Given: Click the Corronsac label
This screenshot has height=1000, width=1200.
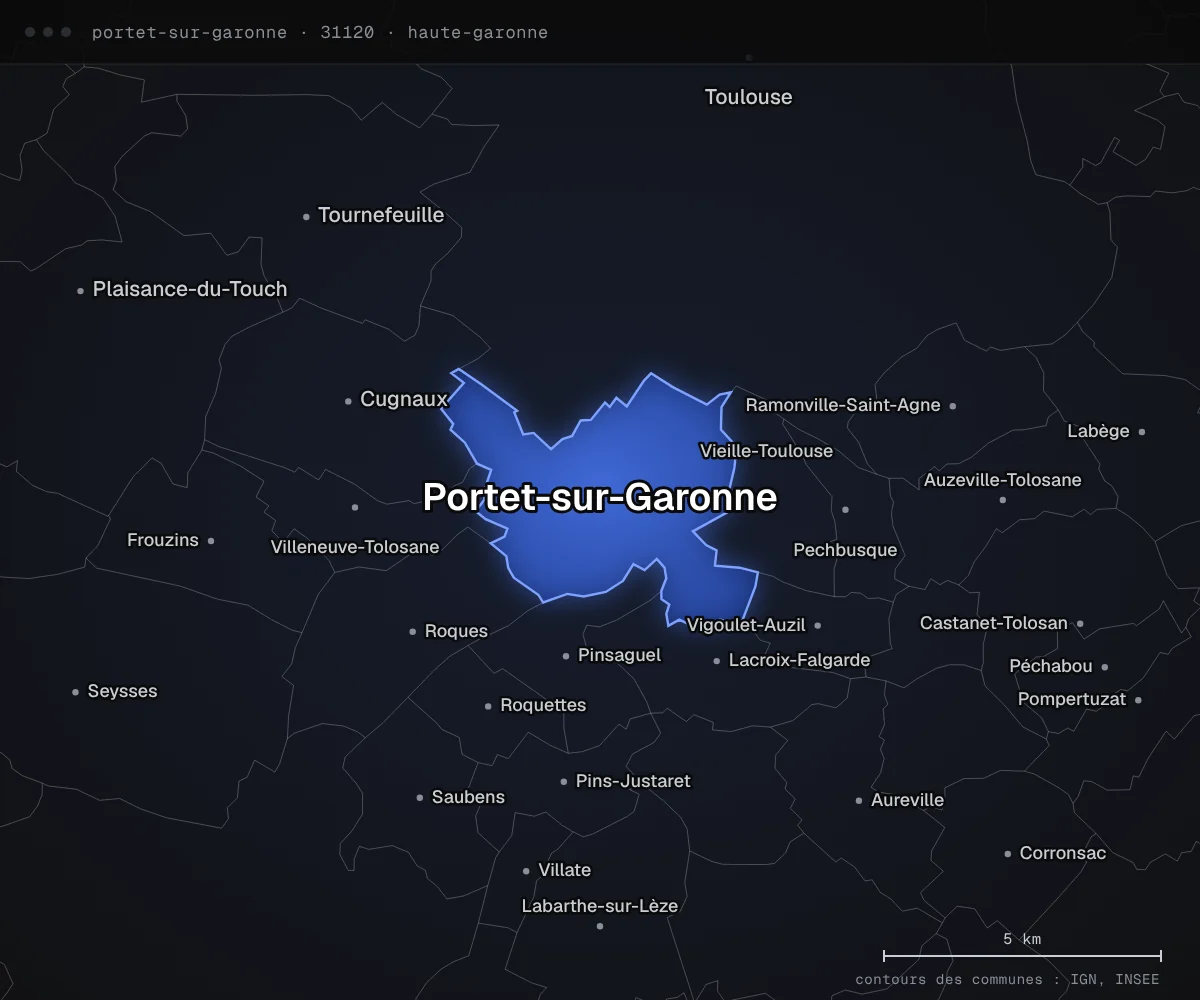Looking at the screenshot, I should pos(1063,853).
